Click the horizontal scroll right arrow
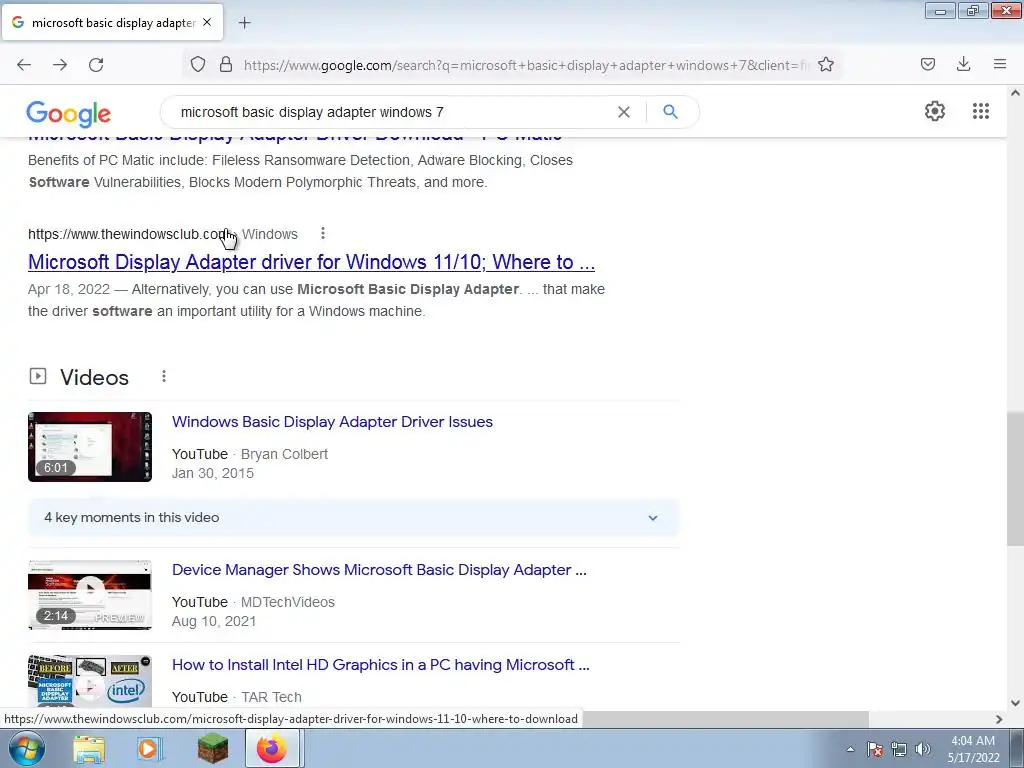The height and width of the screenshot is (768, 1024). (999, 719)
